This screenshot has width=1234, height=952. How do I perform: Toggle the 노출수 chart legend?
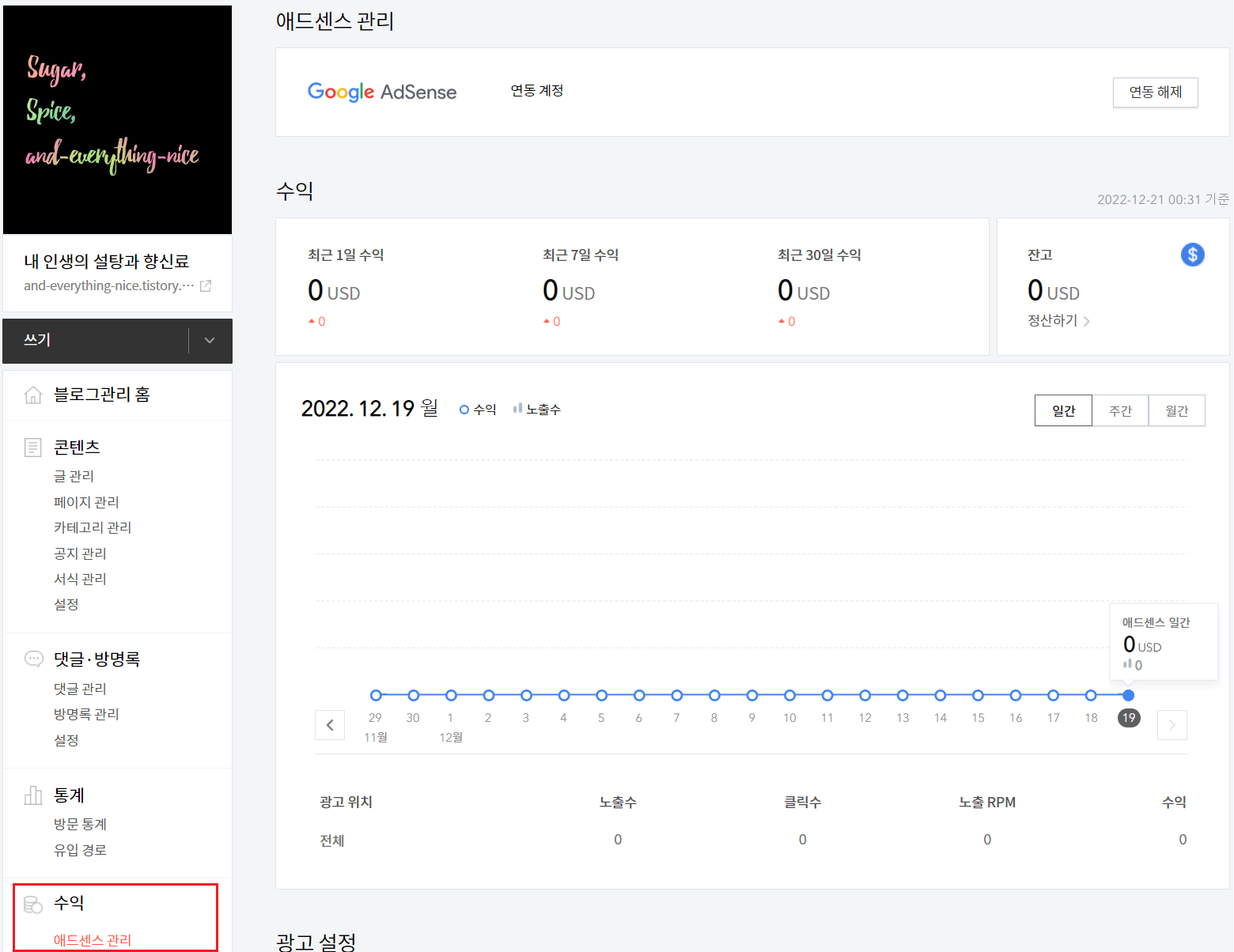click(x=537, y=410)
